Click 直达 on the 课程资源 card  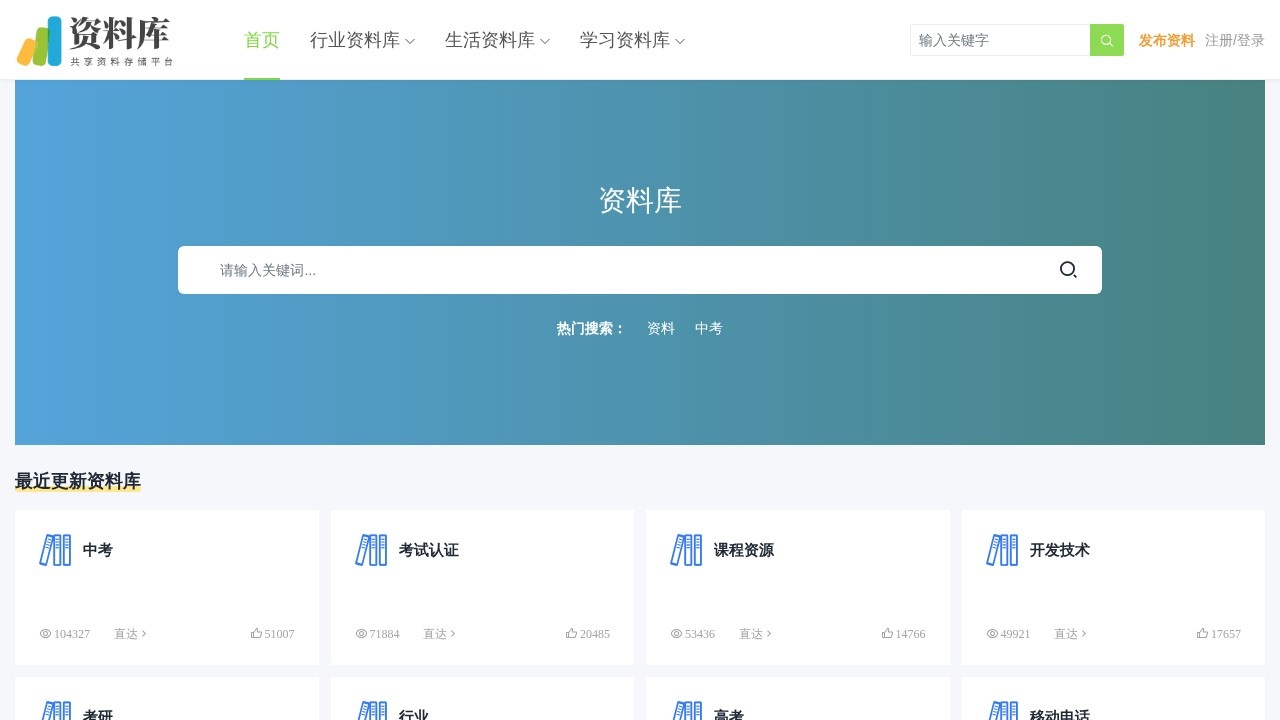[x=754, y=634]
